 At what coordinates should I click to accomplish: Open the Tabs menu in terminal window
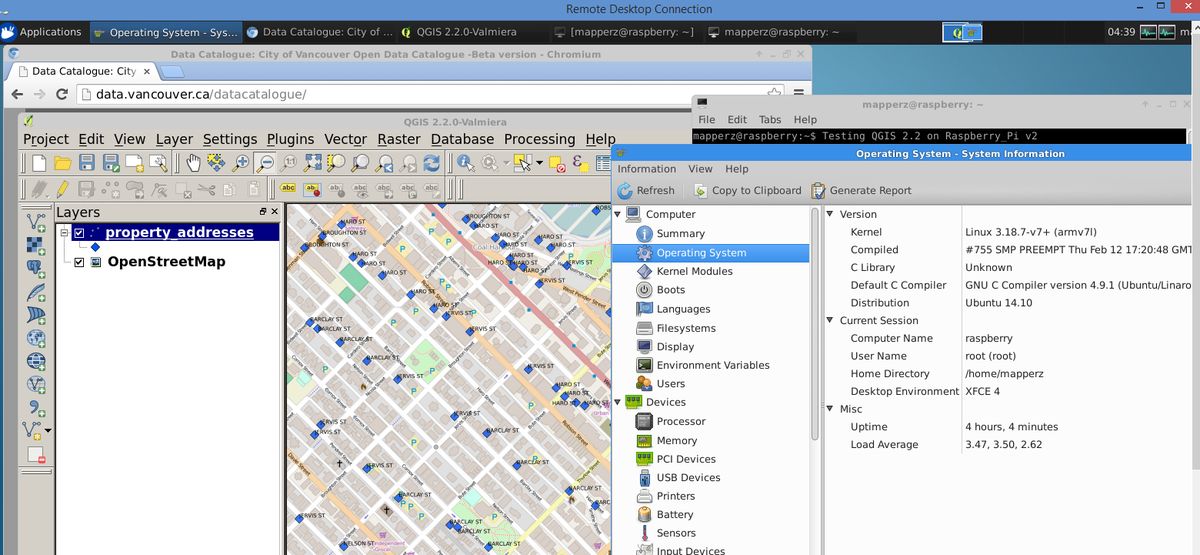coord(770,120)
